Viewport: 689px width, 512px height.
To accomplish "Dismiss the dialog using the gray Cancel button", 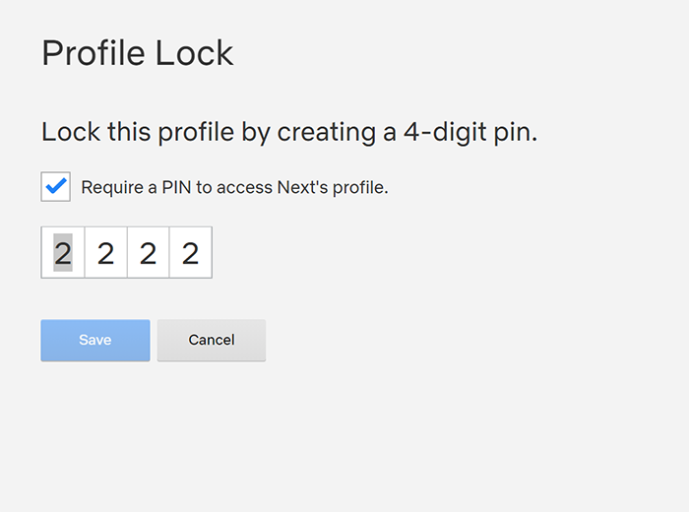I will 211,340.
